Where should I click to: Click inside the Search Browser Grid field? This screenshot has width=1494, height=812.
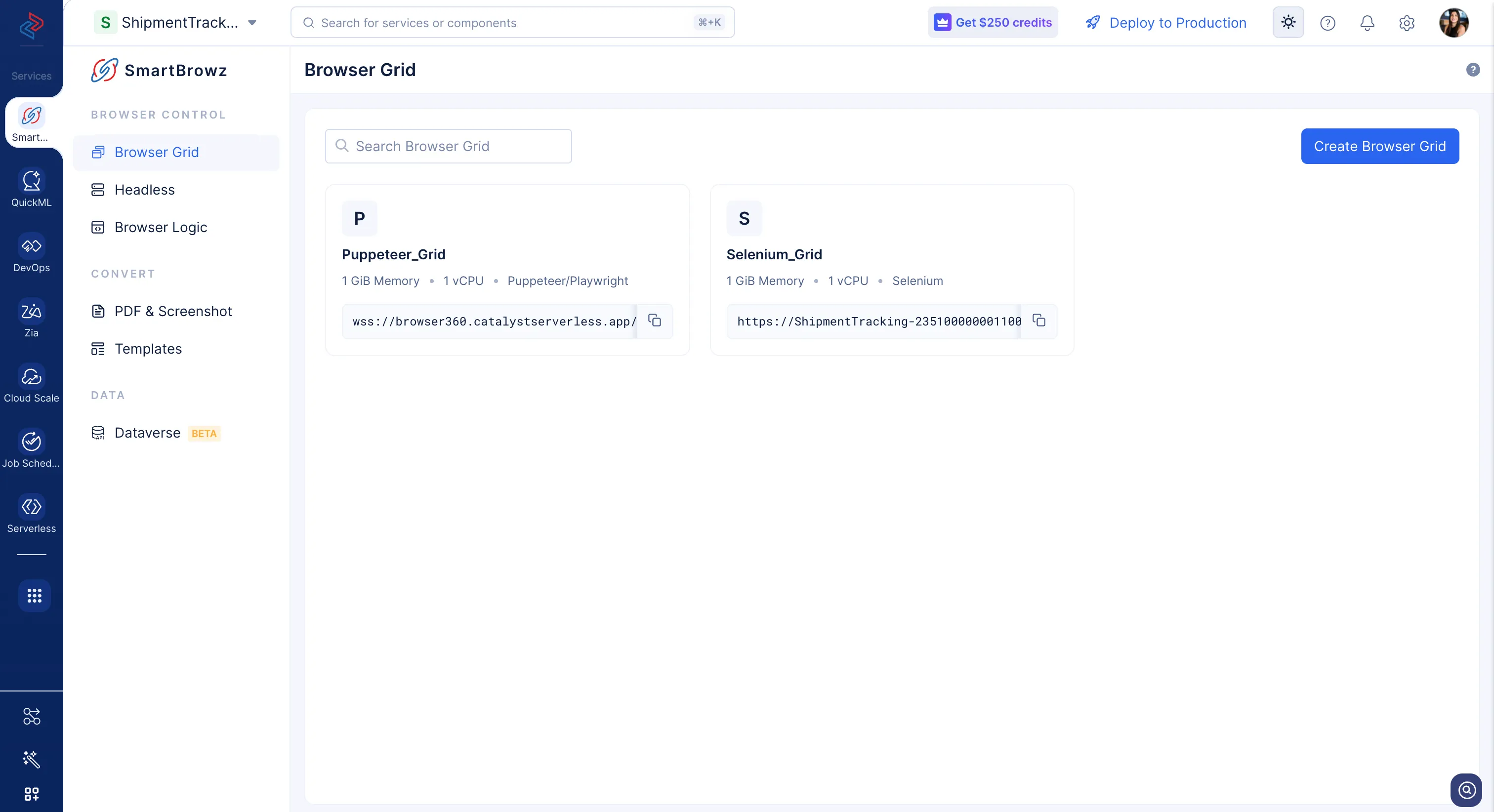[x=448, y=146]
